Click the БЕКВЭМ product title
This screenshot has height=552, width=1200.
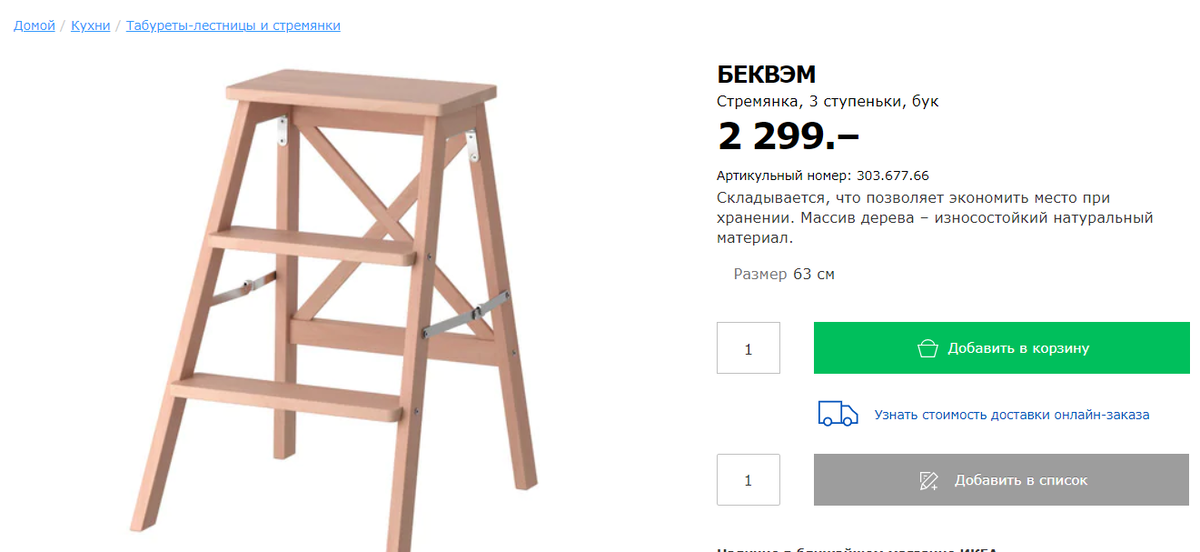coord(767,74)
